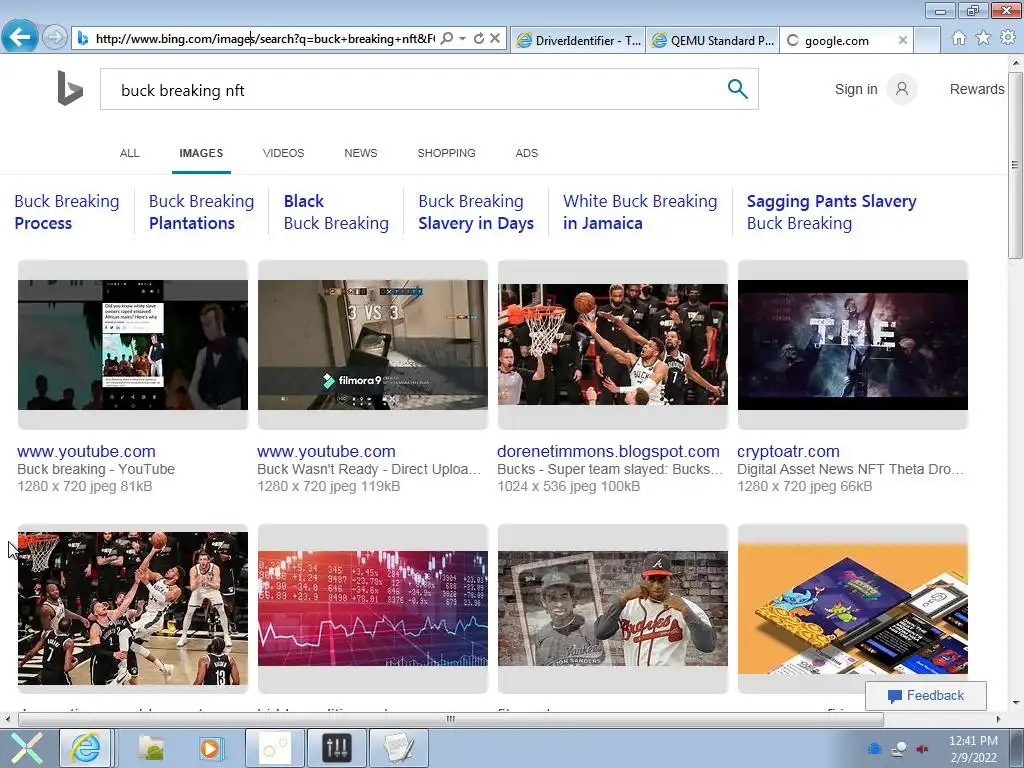Click Buck Breaking Plantations suggestion

tap(201, 212)
